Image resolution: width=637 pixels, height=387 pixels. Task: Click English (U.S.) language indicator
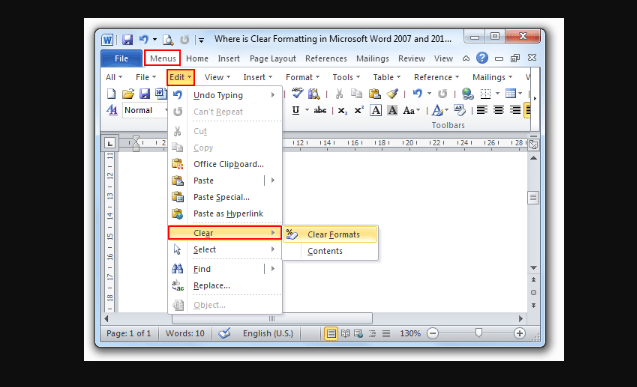click(268, 333)
